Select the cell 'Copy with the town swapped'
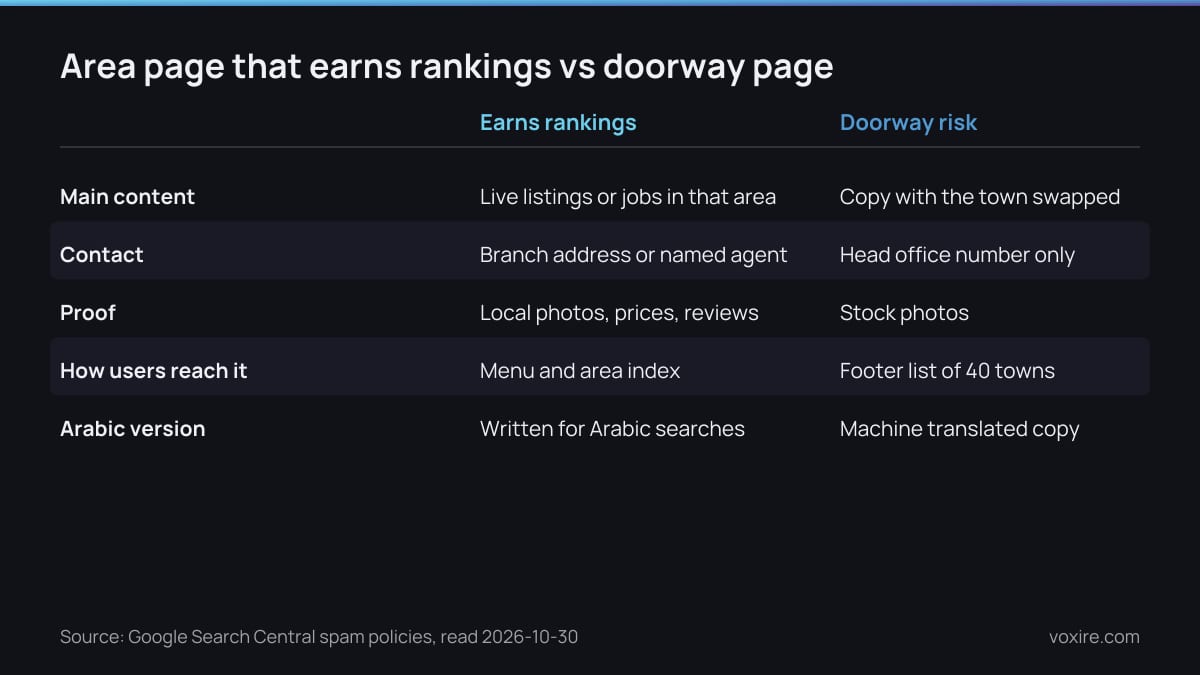1200x675 pixels. 980,197
